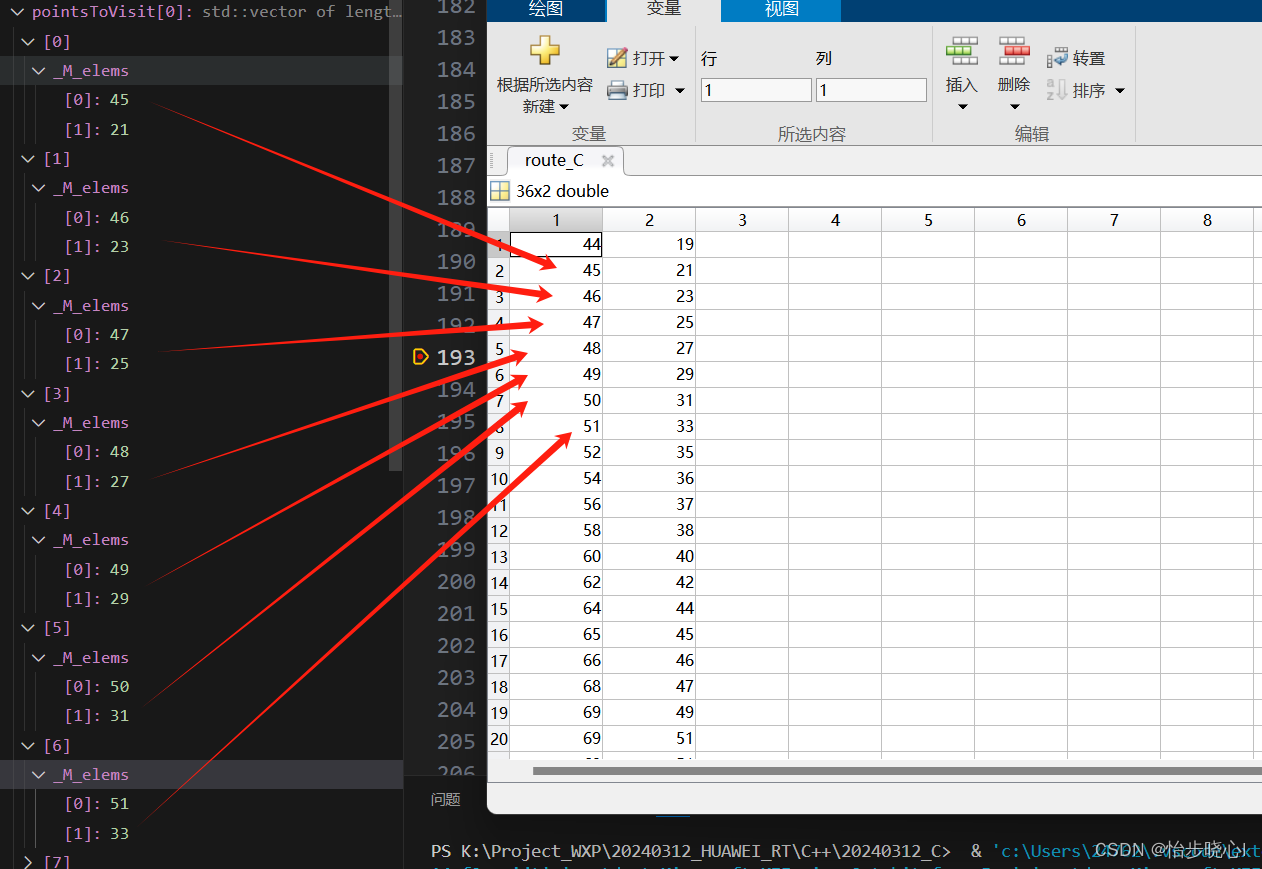Select column header 2 in route_C table
Screen dimensions: 1262x869
[649, 220]
